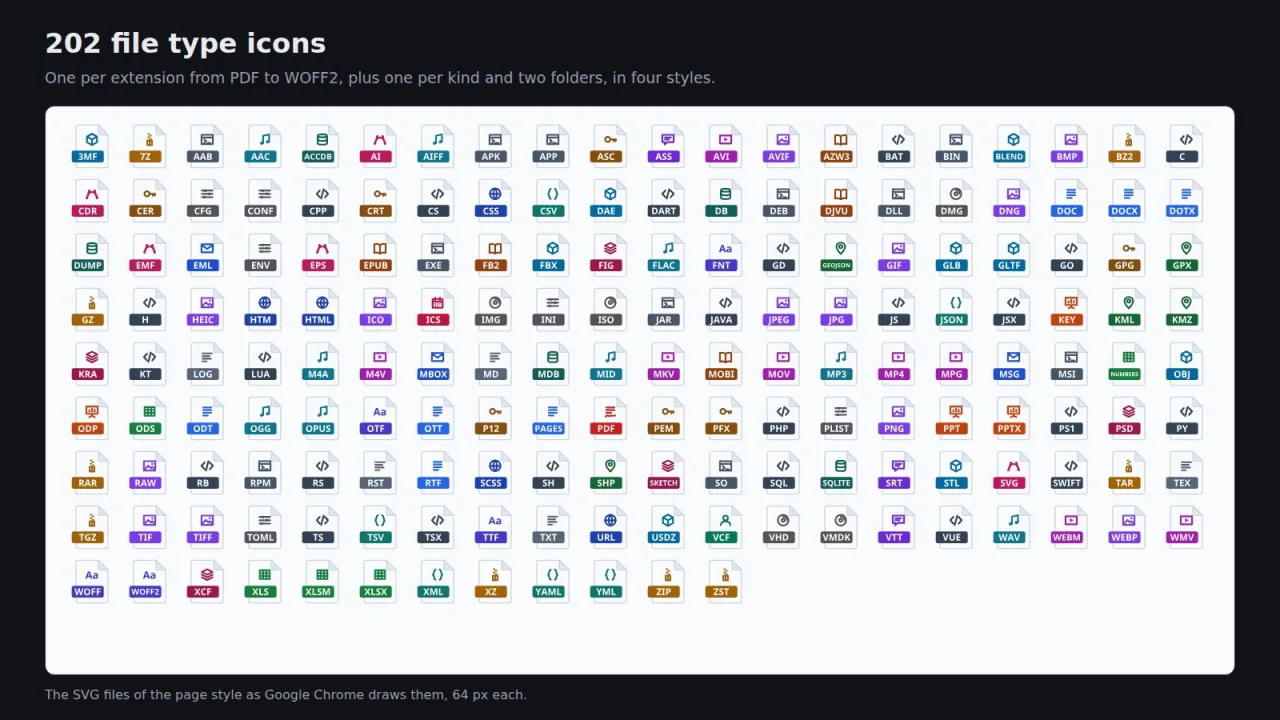
Task: Choose the CDR file icon
Action: click(x=91, y=200)
